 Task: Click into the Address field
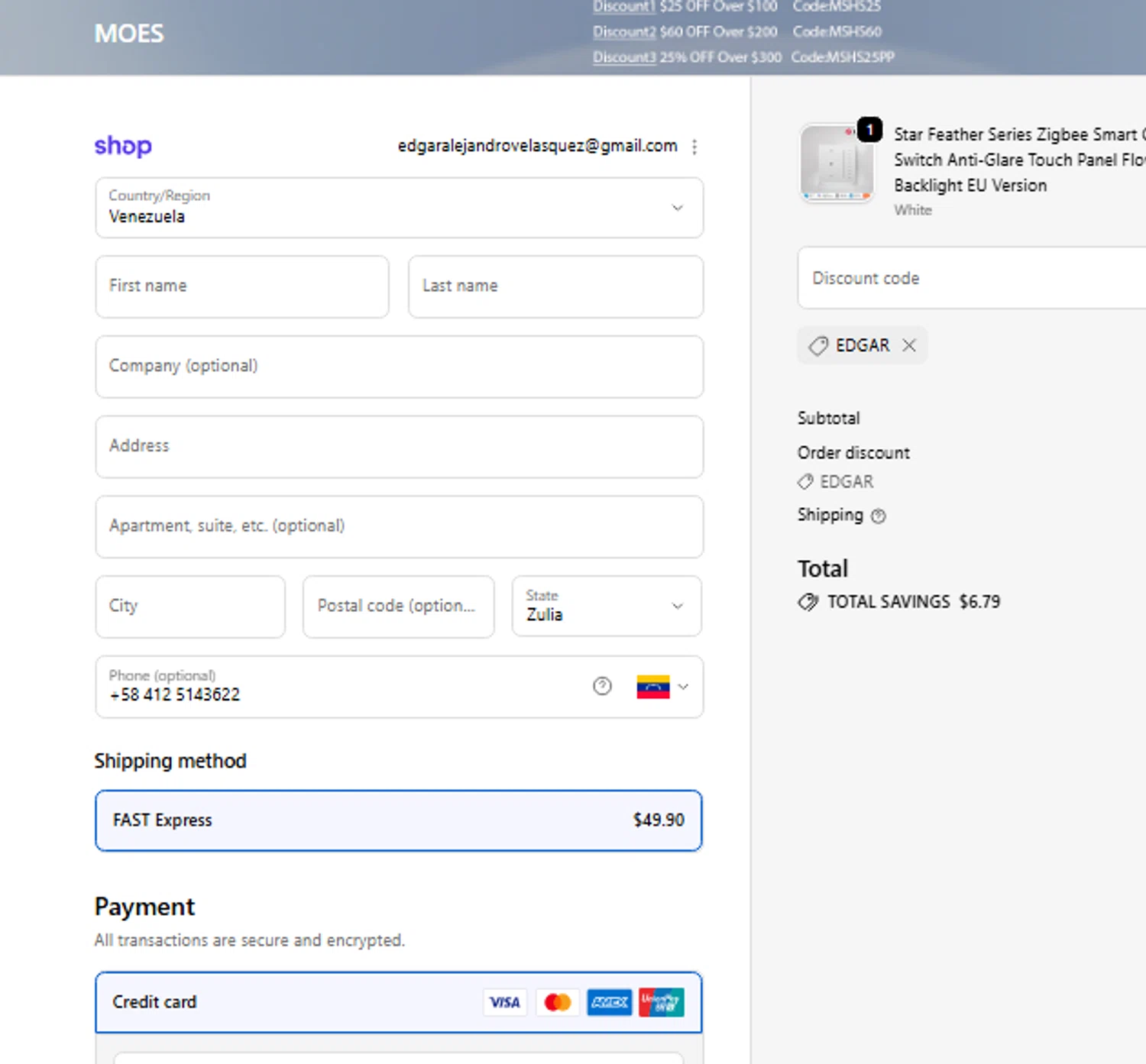(399, 447)
